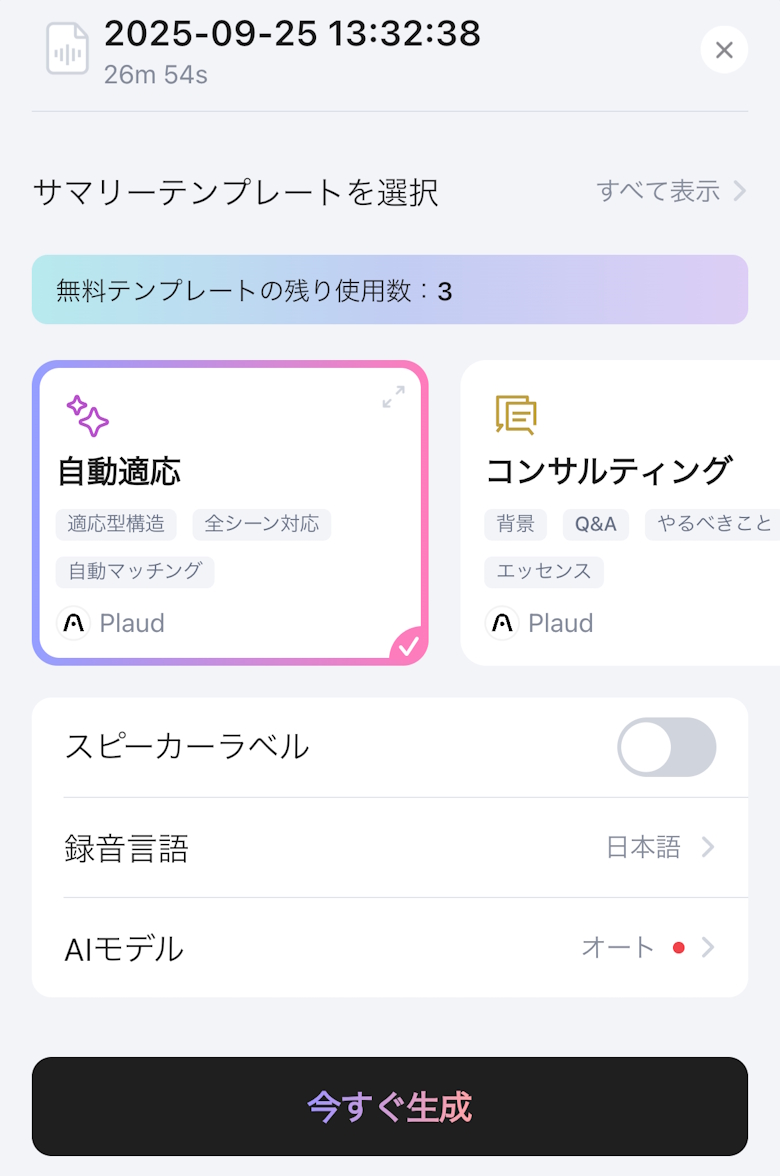Image resolution: width=780 pixels, height=1176 pixels.
Task: Open the AIモデル selection row
Action: click(x=390, y=947)
